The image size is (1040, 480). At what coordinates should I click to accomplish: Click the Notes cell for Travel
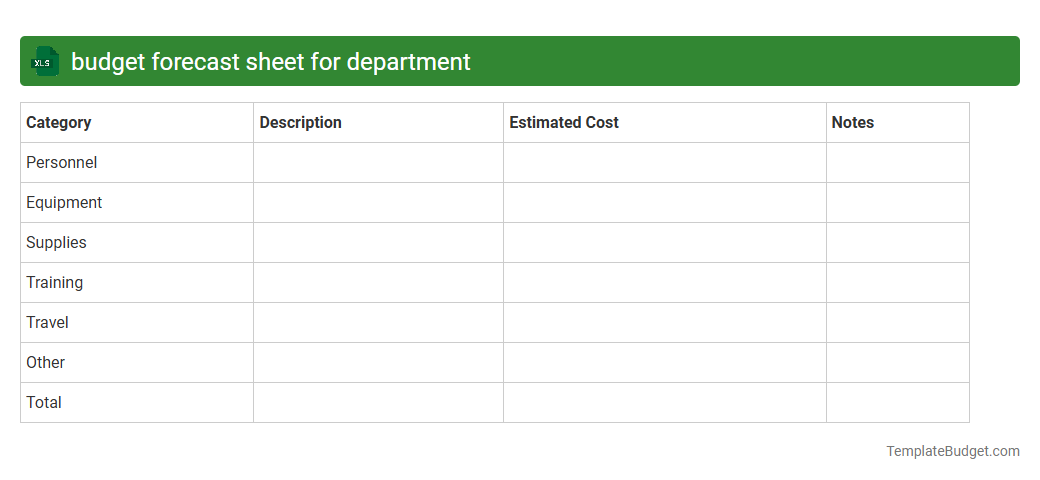click(898, 322)
